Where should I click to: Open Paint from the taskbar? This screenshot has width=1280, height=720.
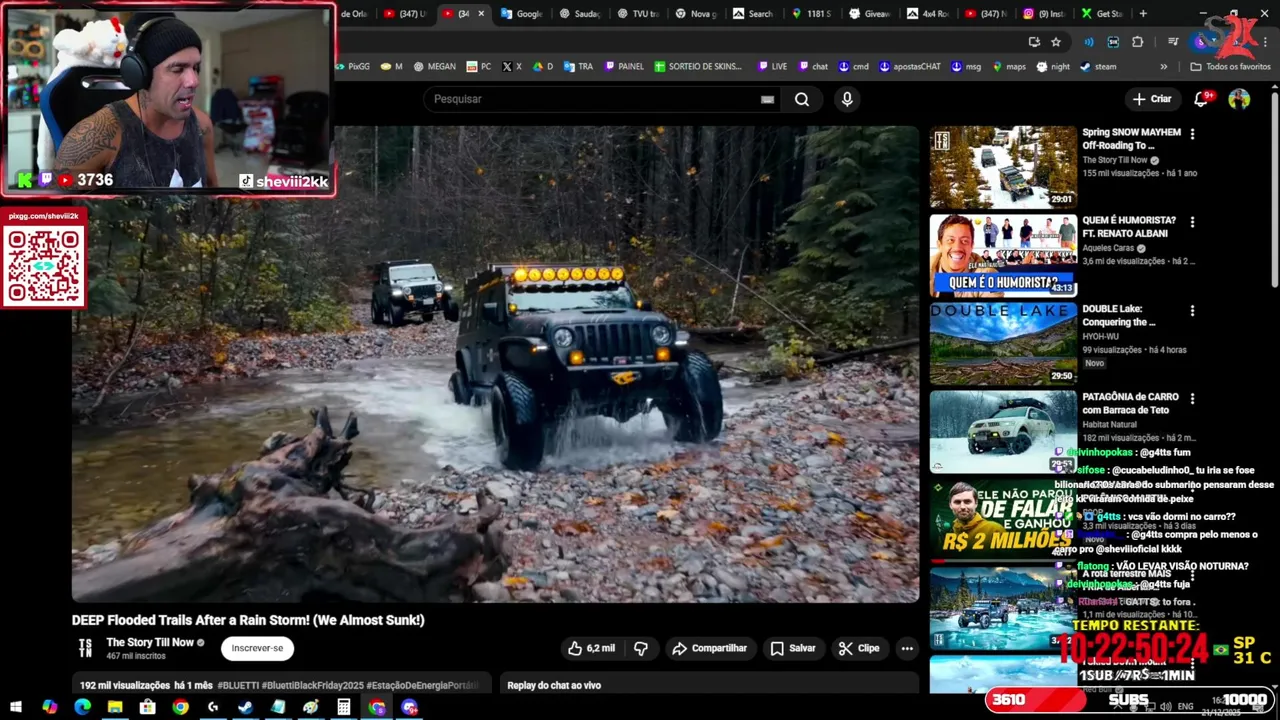311,707
